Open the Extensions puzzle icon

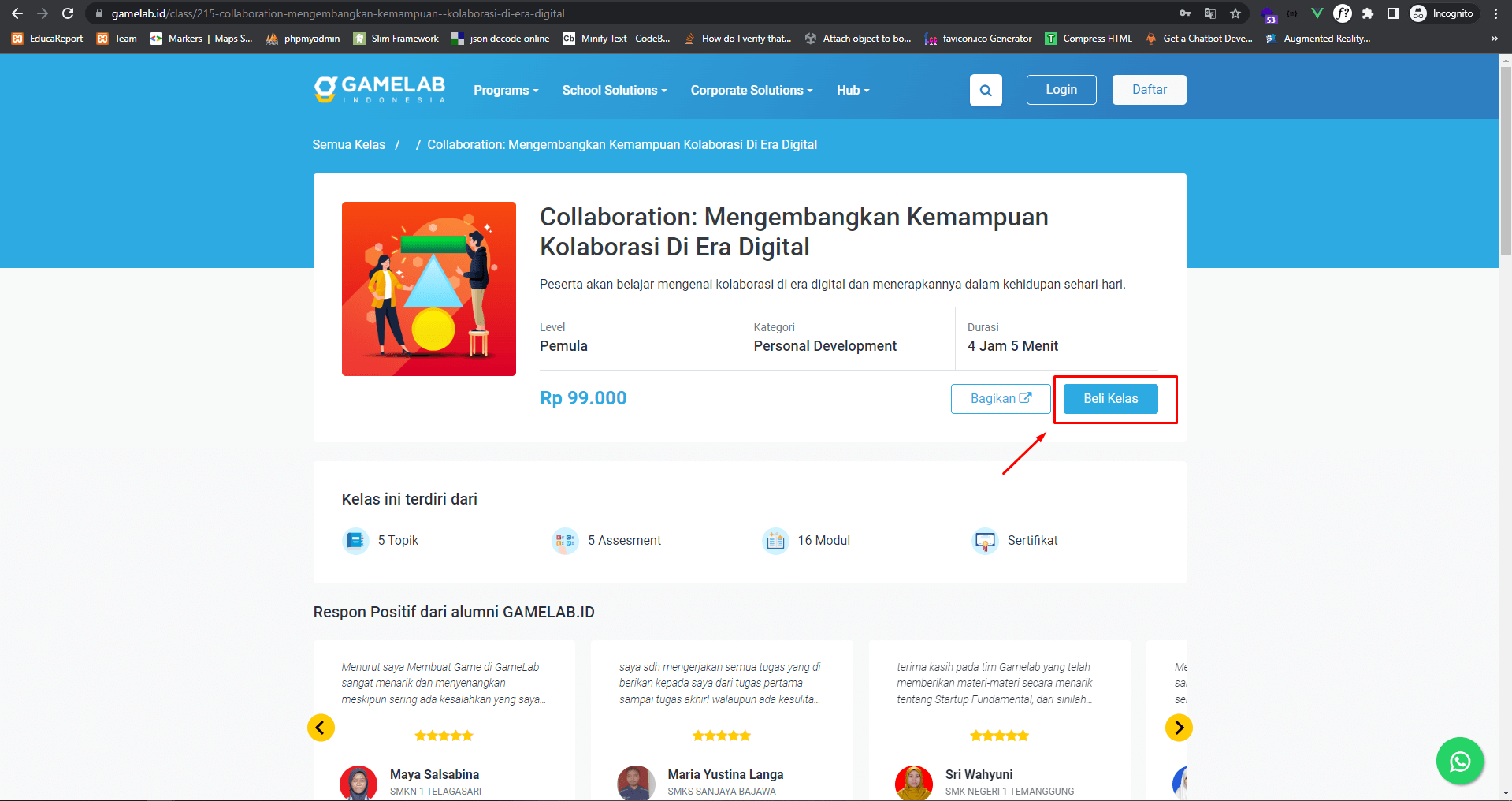1368,13
